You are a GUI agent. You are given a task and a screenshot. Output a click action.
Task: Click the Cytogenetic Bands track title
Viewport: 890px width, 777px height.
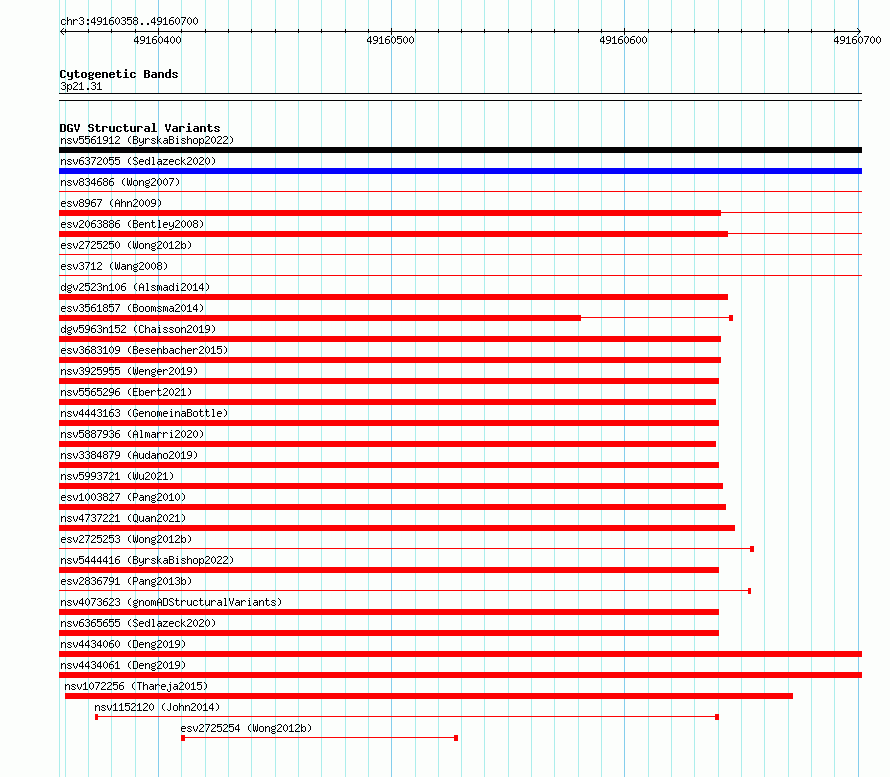[x=119, y=74]
